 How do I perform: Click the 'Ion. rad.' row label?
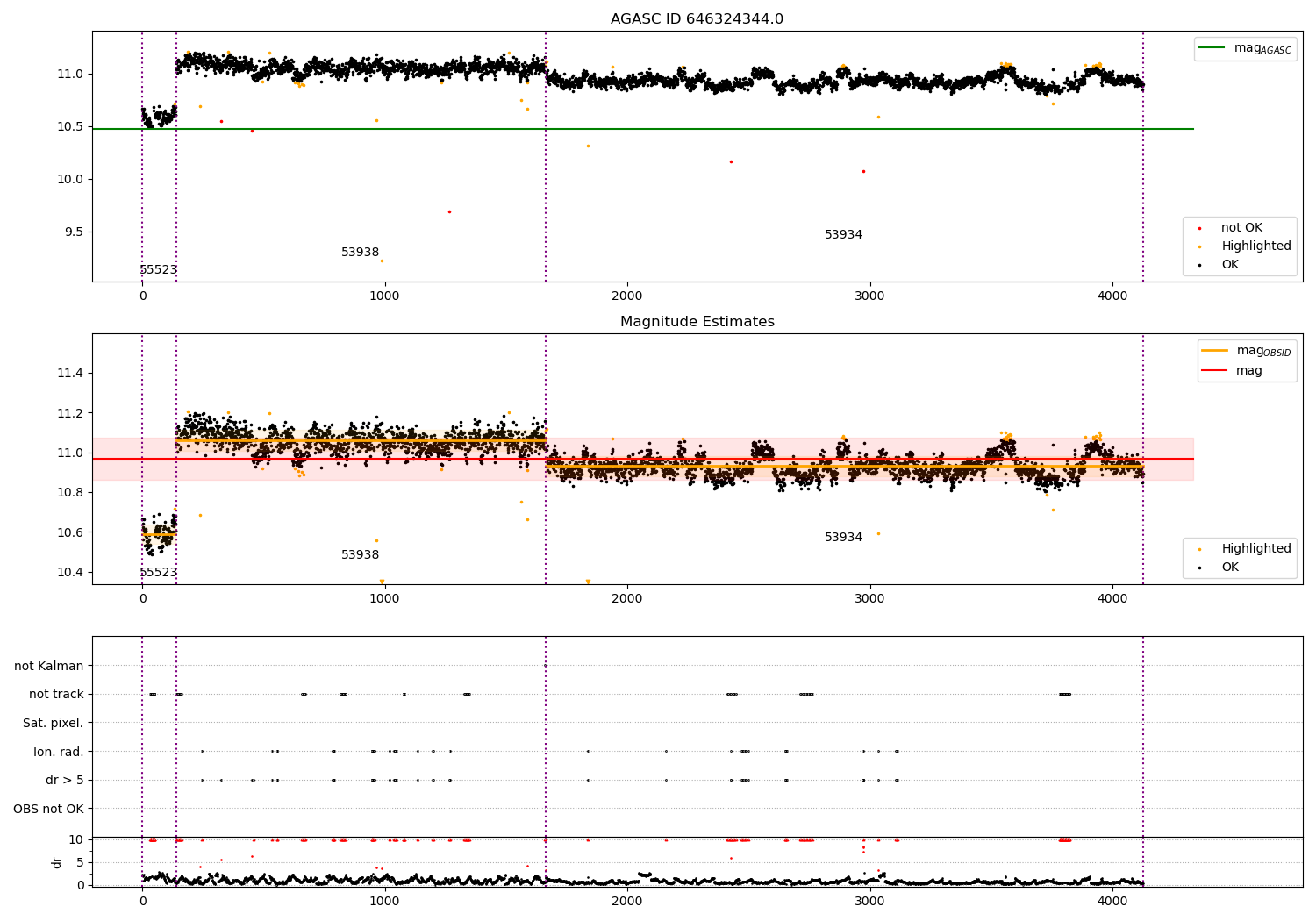(59, 752)
